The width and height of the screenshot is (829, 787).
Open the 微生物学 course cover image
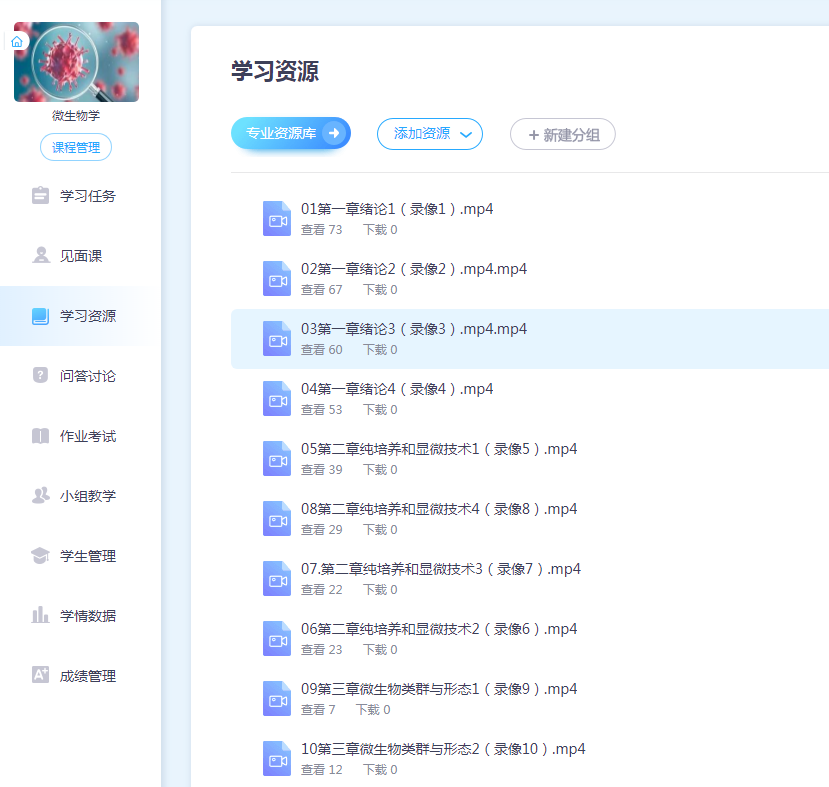click(76, 62)
